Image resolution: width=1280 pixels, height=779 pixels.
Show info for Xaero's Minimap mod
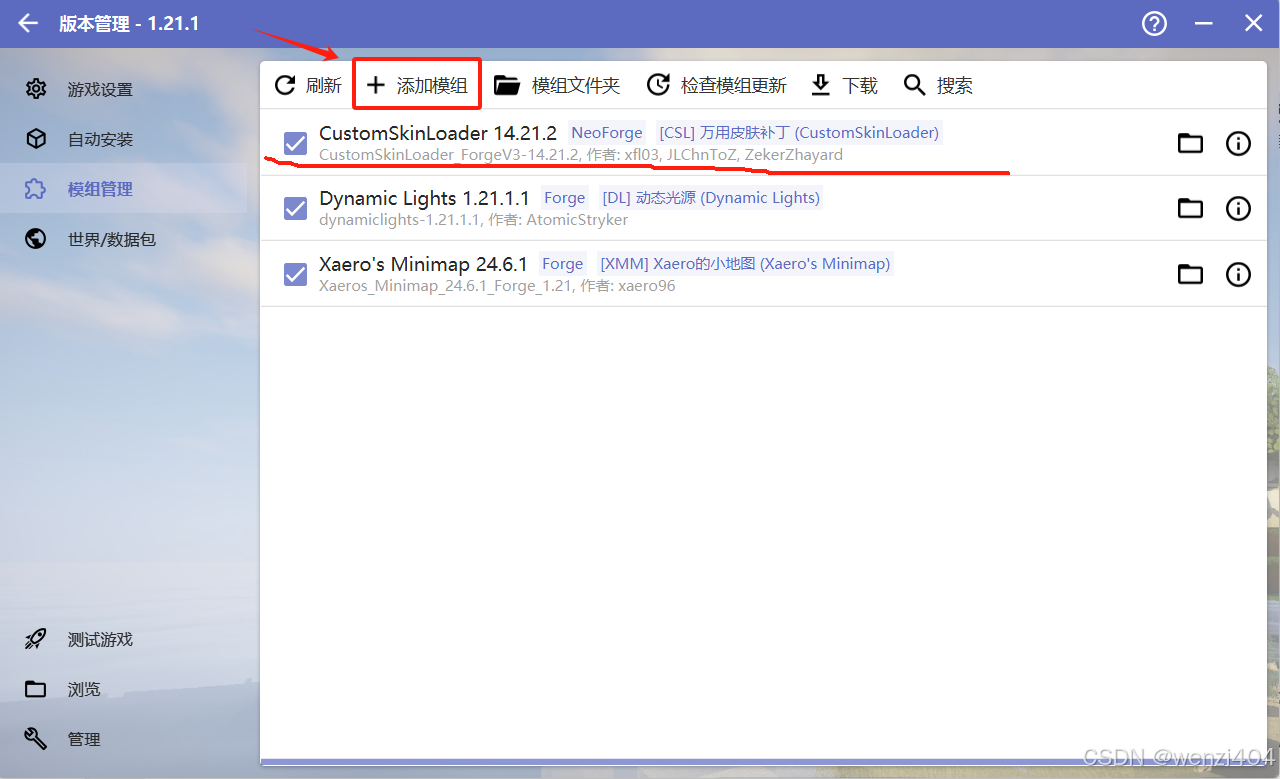(1238, 274)
